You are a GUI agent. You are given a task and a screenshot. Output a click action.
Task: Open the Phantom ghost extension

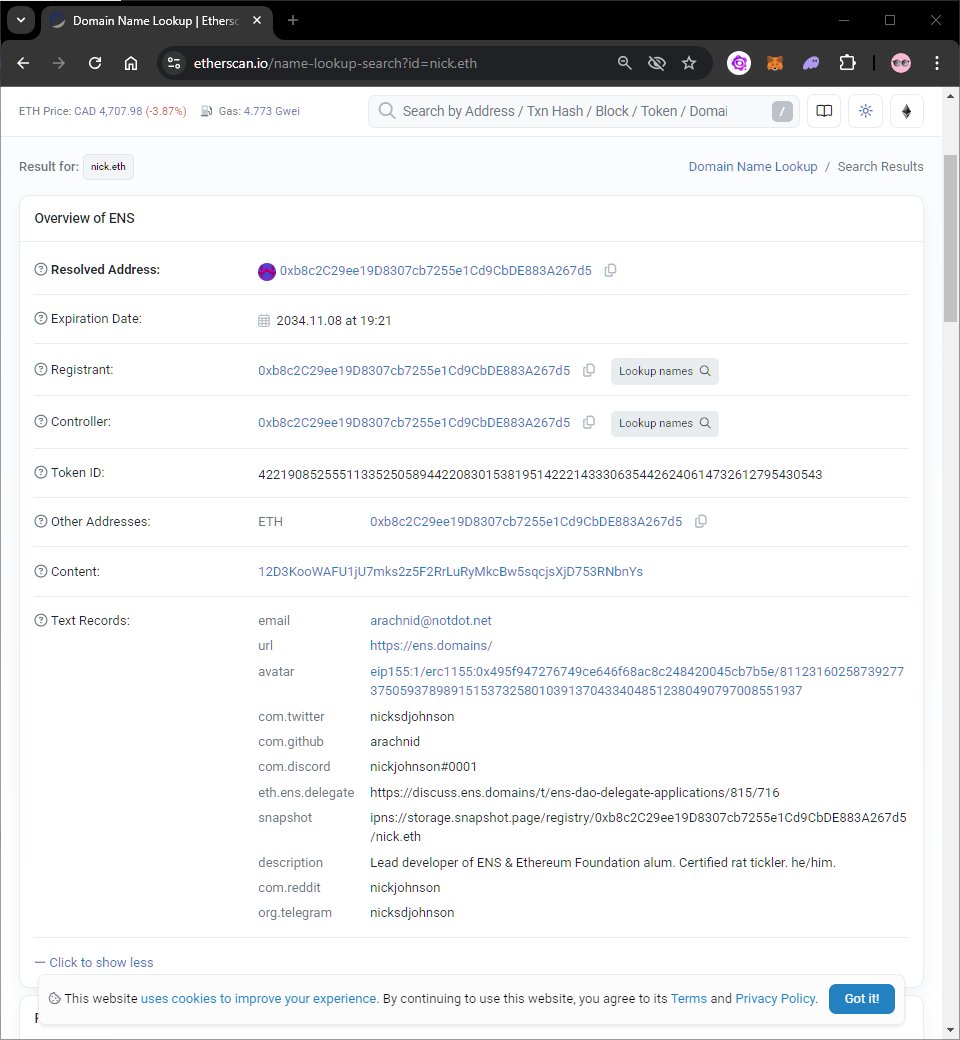pos(811,63)
